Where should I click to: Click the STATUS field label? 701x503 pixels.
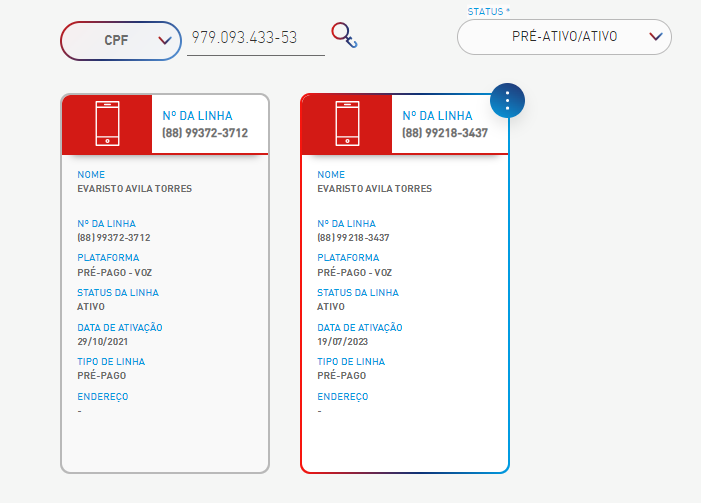tap(489, 12)
